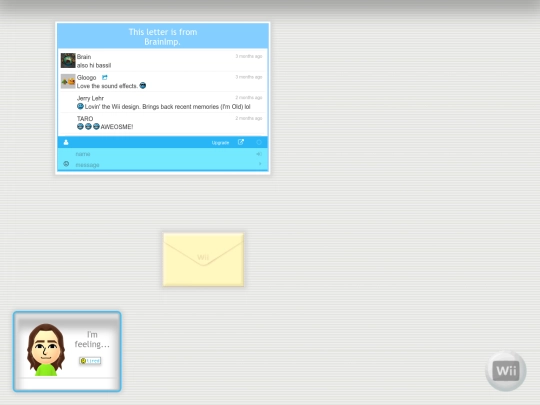The width and height of the screenshot is (540, 405).
Task: Click the username Brain
Action: click(84, 57)
